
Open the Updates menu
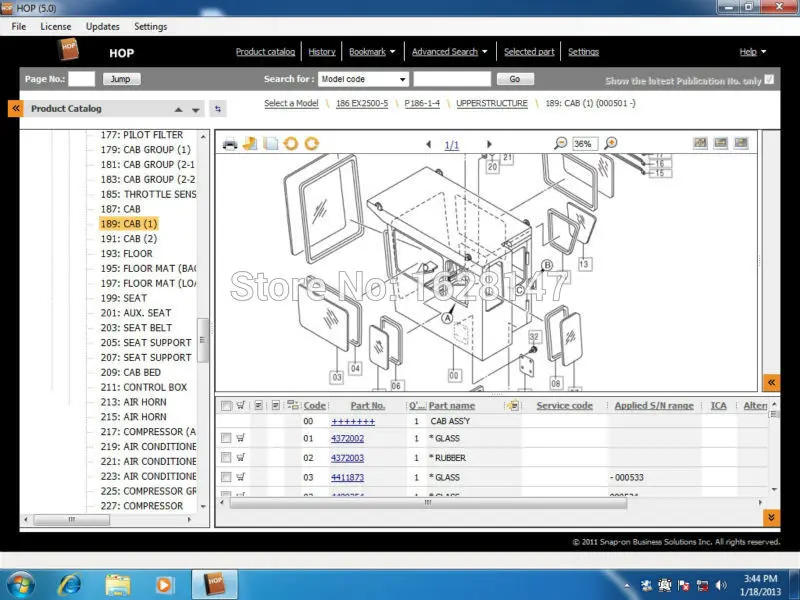pos(102,26)
